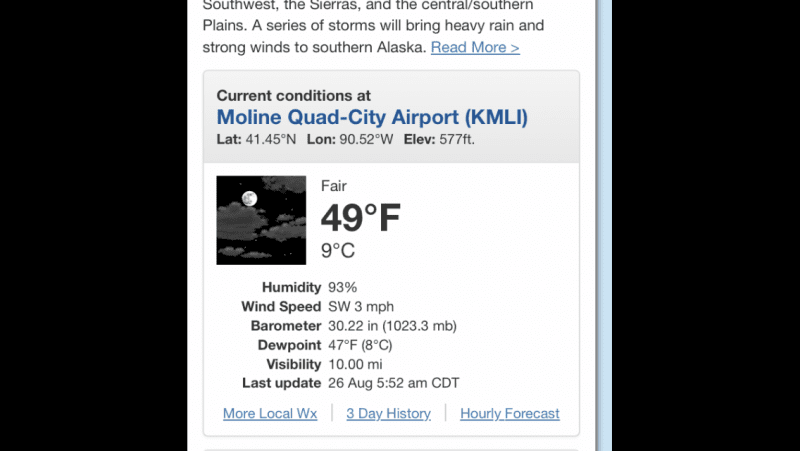Click the Fair condition text

(334, 186)
